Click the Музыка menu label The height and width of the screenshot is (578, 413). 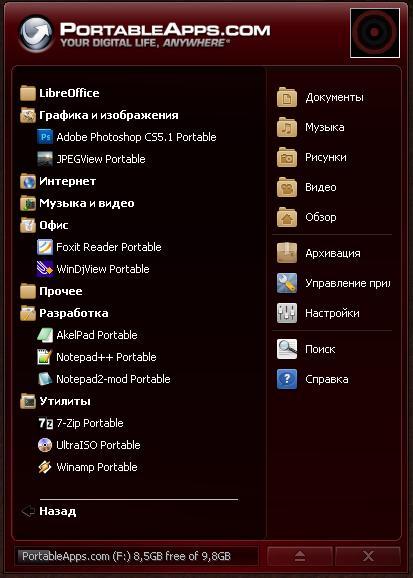325,128
